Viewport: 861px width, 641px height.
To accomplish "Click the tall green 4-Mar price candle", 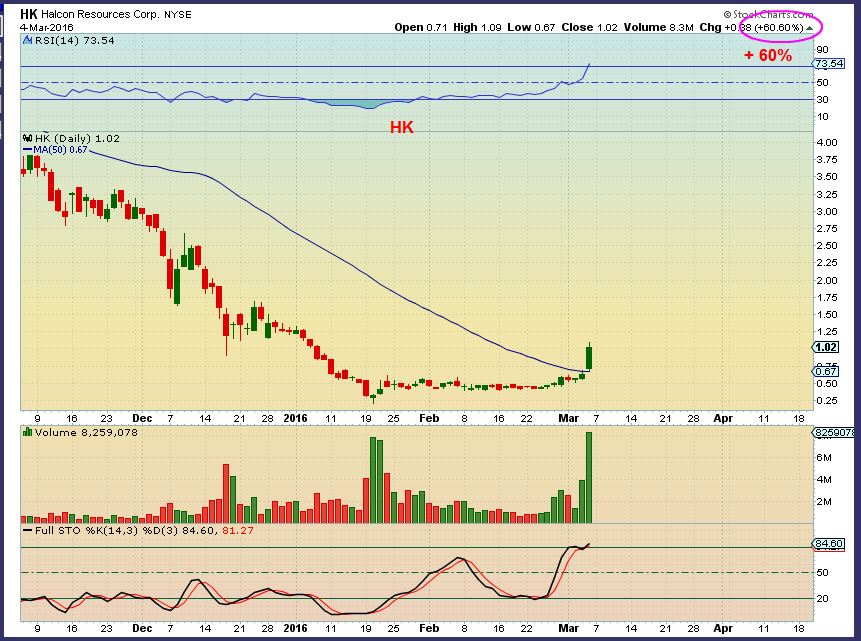I will click(x=589, y=357).
